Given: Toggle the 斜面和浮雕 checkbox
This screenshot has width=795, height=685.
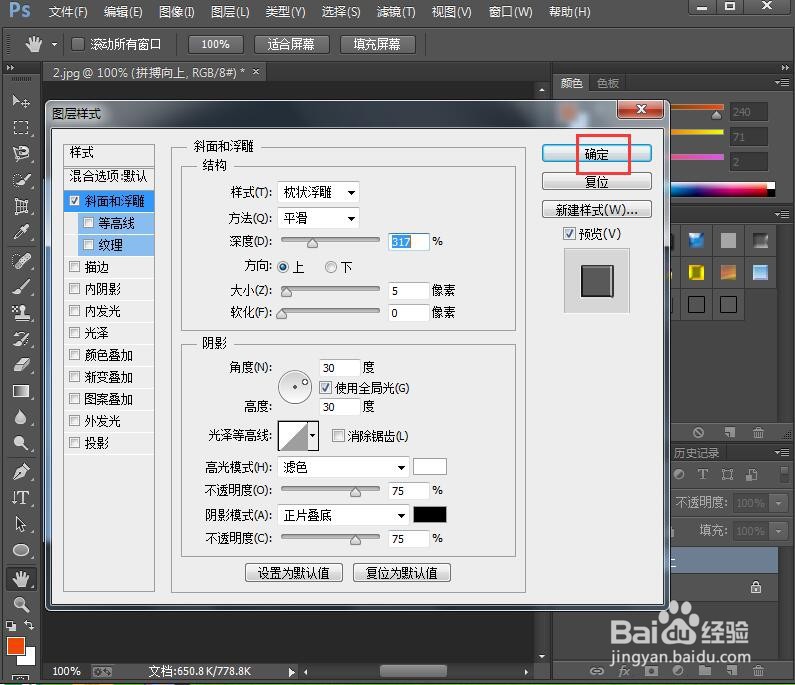Looking at the screenshot, I should 75,201.
